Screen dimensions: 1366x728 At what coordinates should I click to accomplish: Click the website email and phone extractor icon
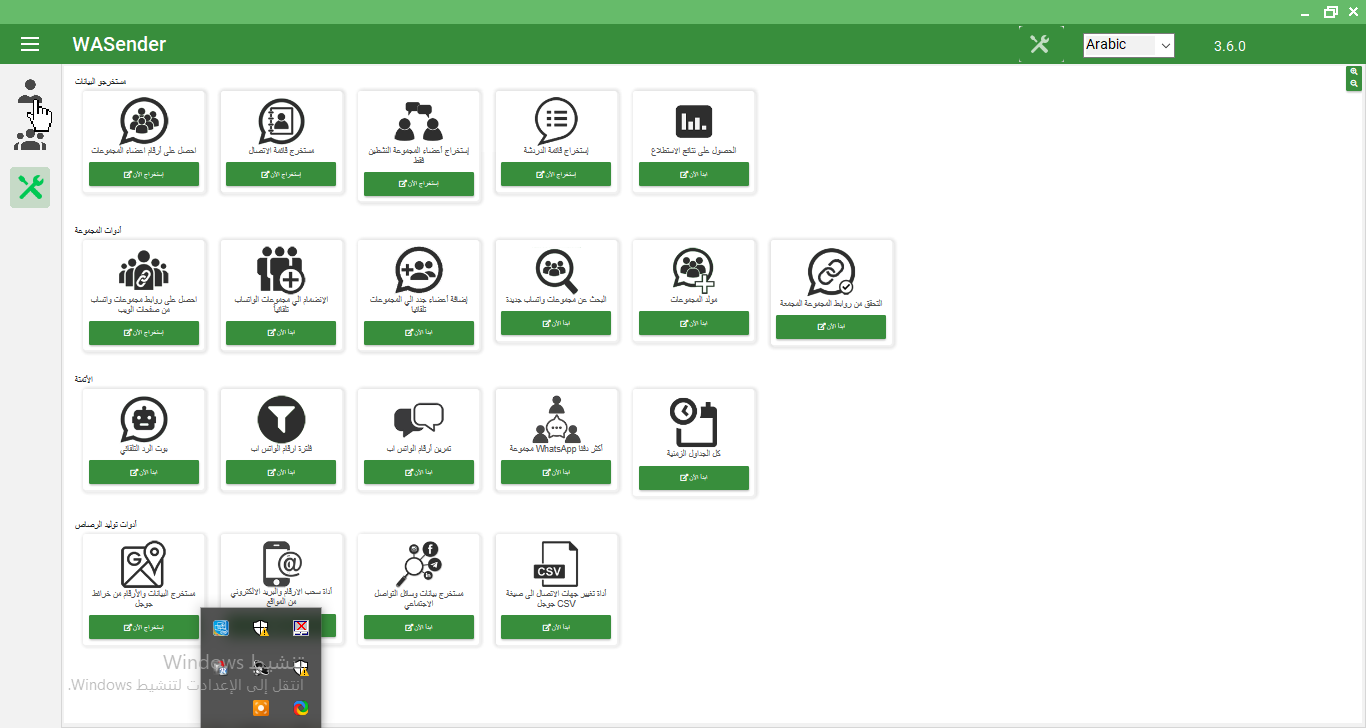[x=281, y=565]
